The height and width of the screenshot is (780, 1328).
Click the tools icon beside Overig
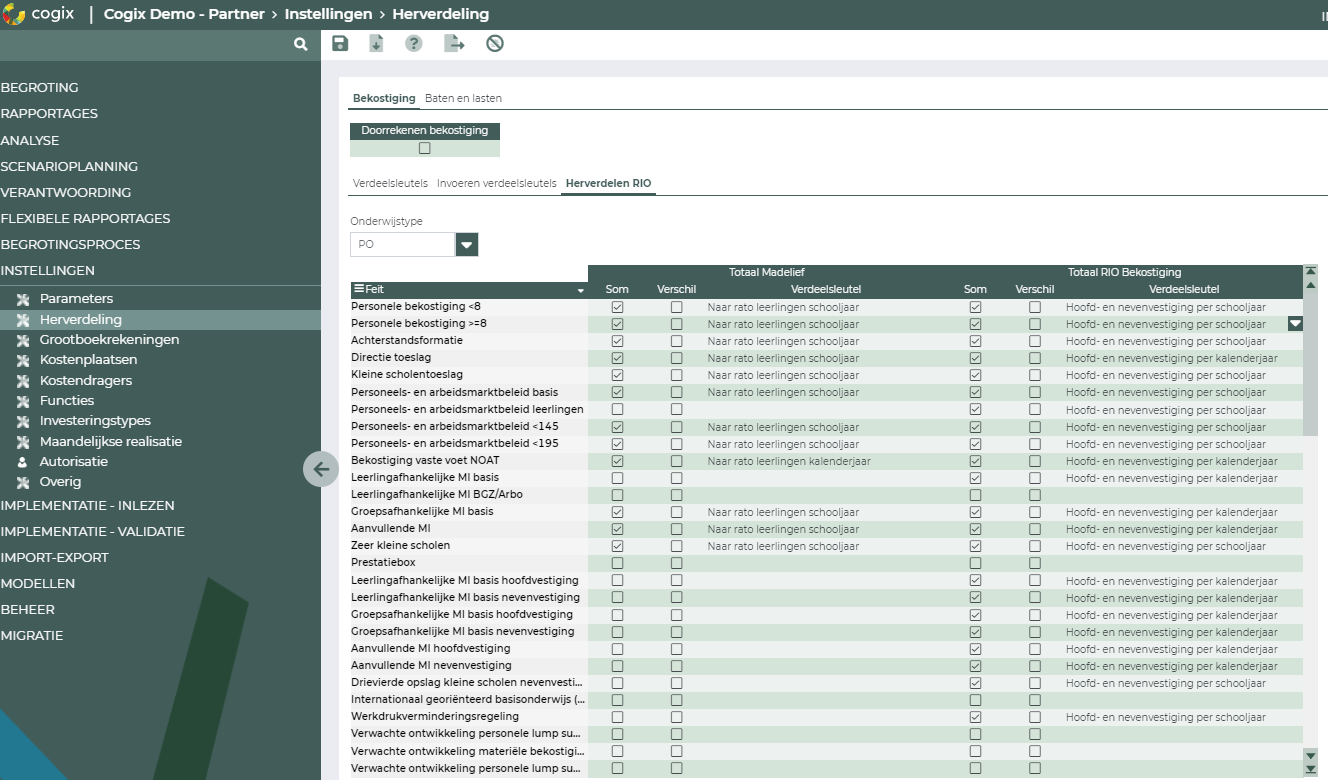pyautogui.click(x=23, y=482)
